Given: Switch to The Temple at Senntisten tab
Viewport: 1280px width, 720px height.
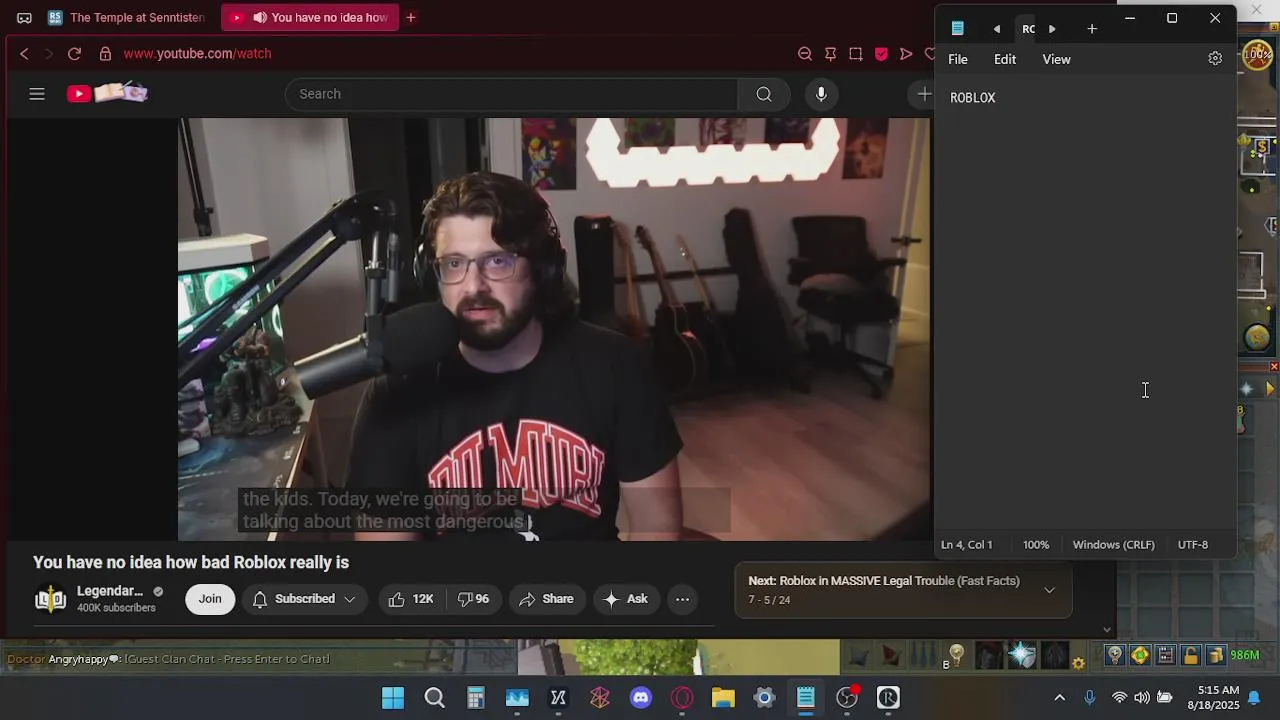Looking at the screenshot, I should tap(127, 18).
